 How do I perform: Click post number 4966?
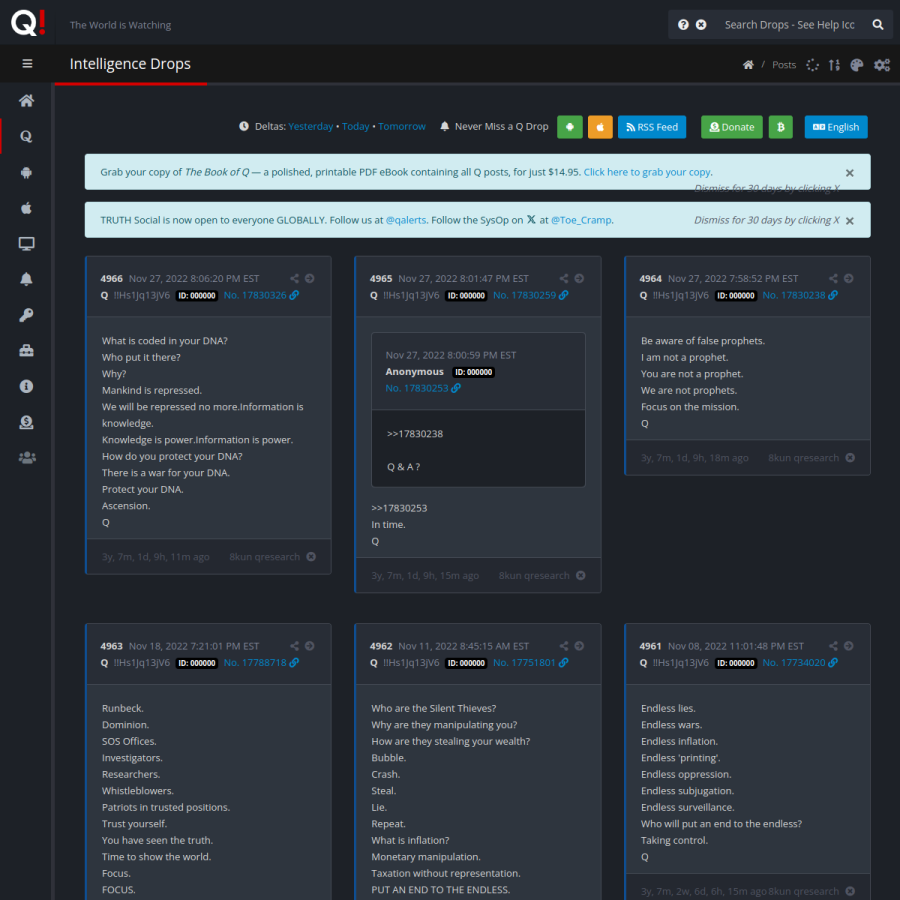111,278
